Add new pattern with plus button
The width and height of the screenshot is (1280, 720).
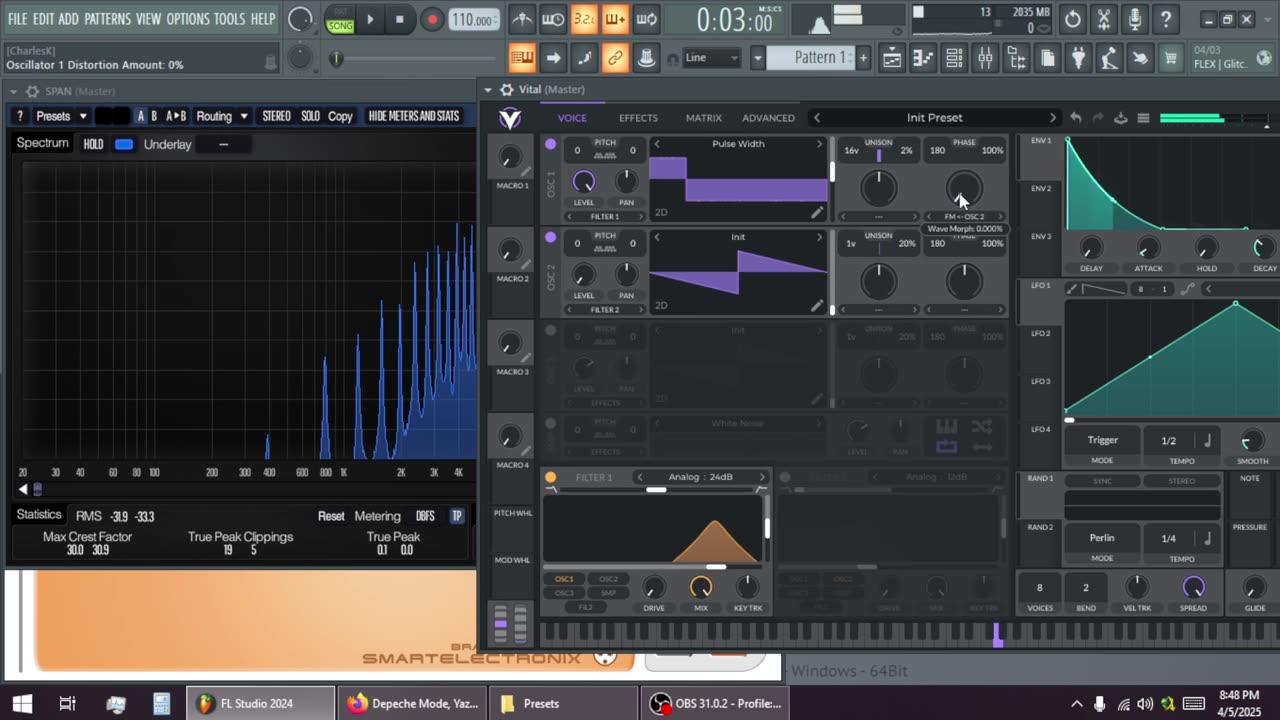tap(863, 58)
